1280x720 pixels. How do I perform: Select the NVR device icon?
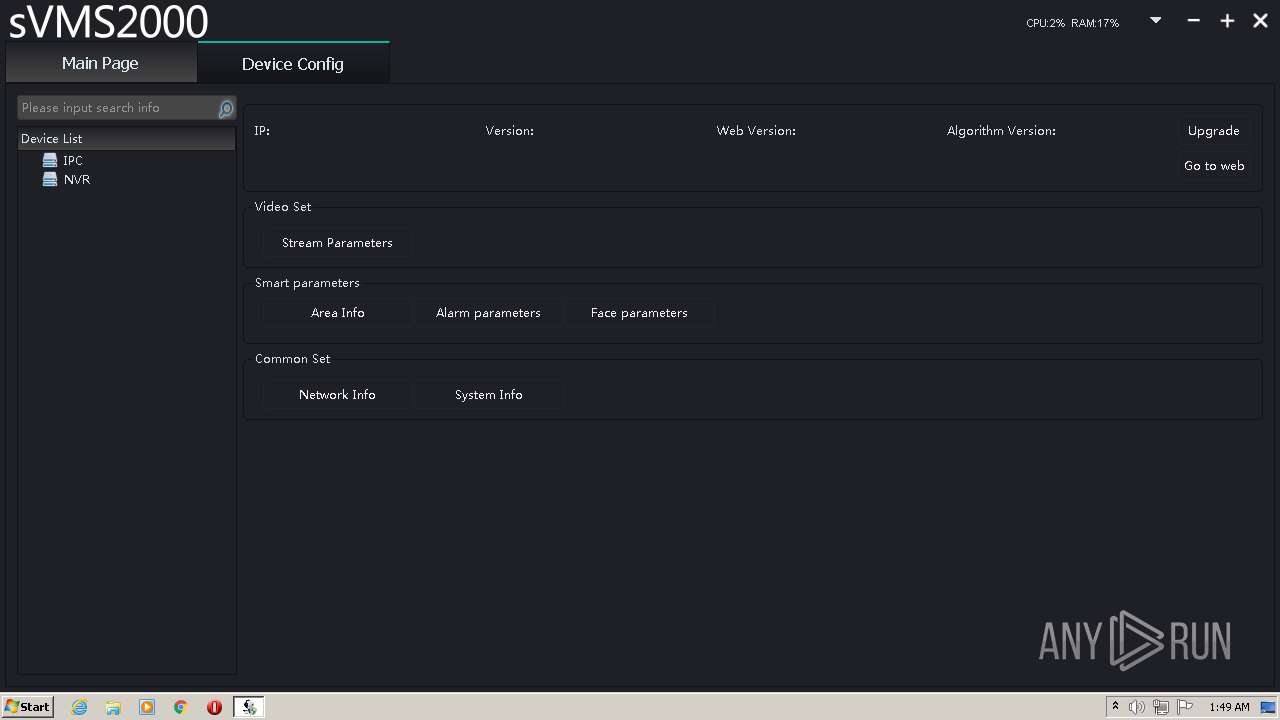click(50, 180)
